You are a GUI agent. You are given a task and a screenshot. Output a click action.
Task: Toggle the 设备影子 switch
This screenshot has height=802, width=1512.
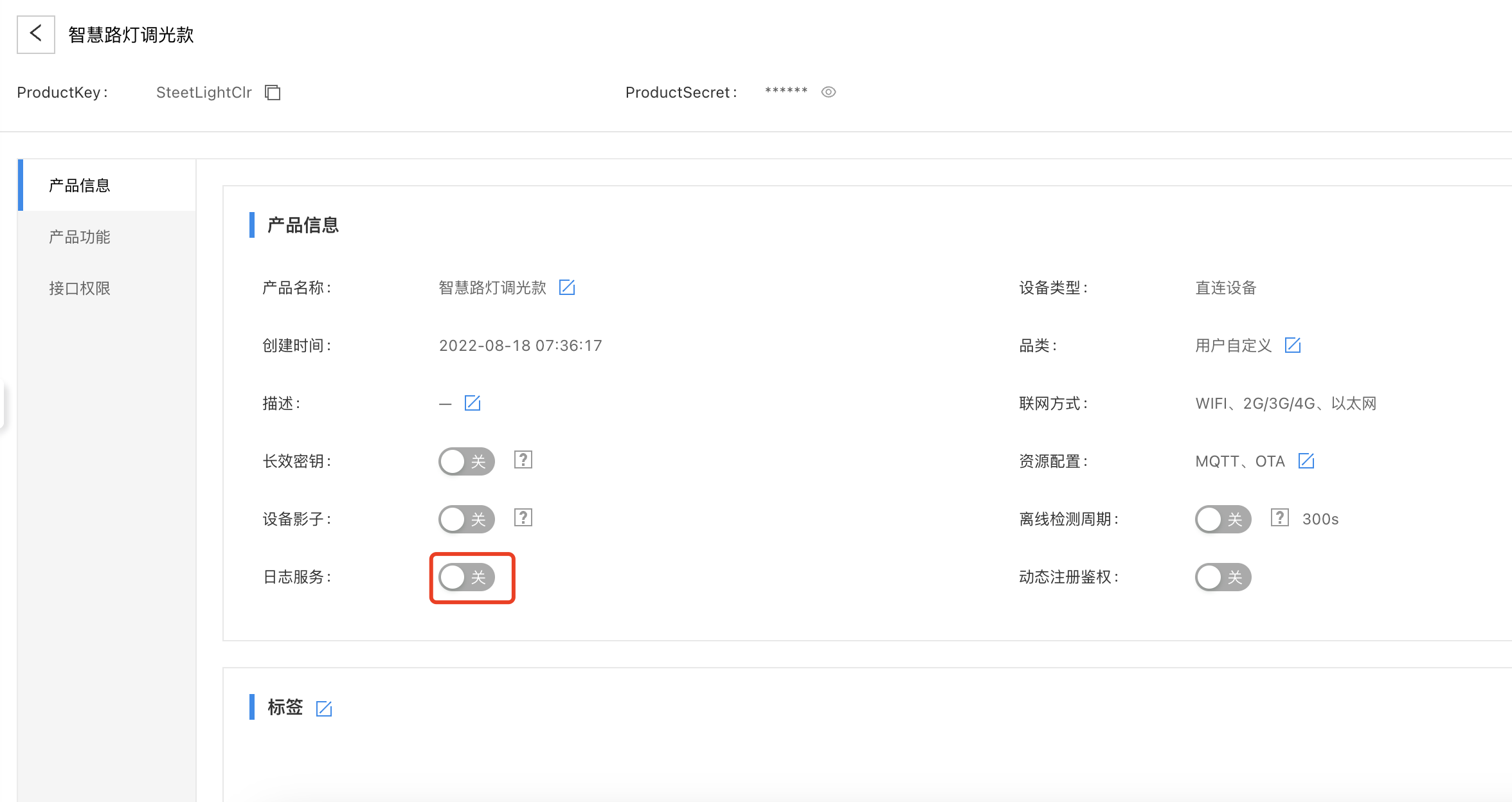point(467,519)
